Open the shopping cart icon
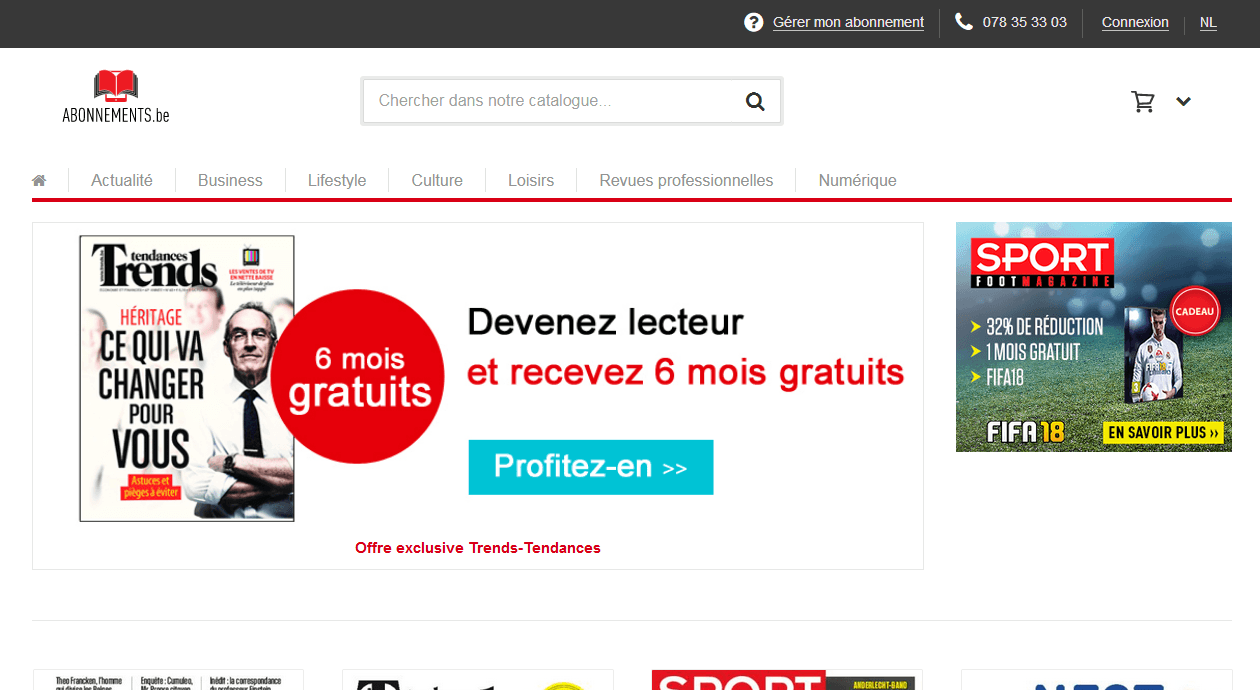 [x=1143, y=101]
